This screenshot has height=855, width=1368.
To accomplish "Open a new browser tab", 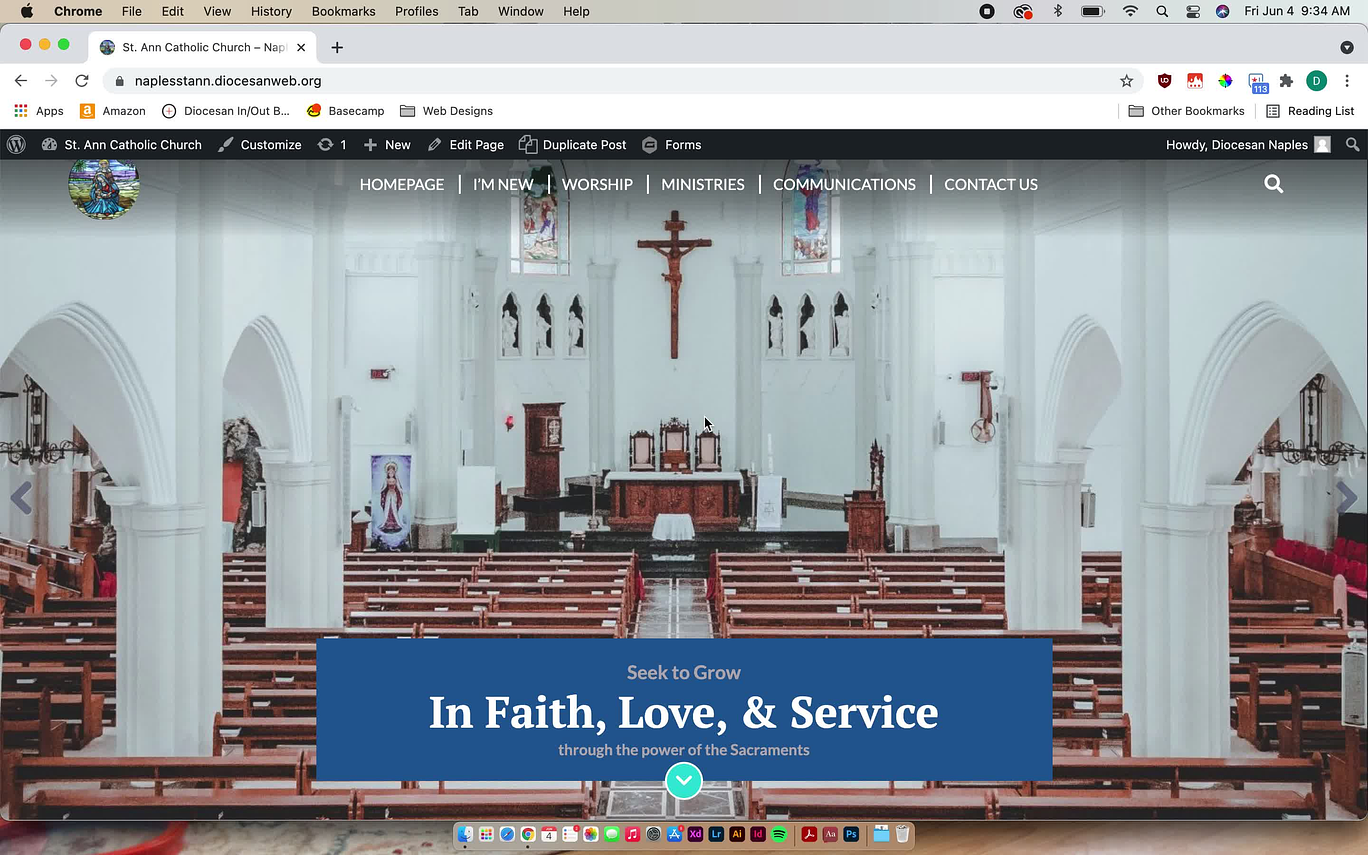I will tap(337, 47).
